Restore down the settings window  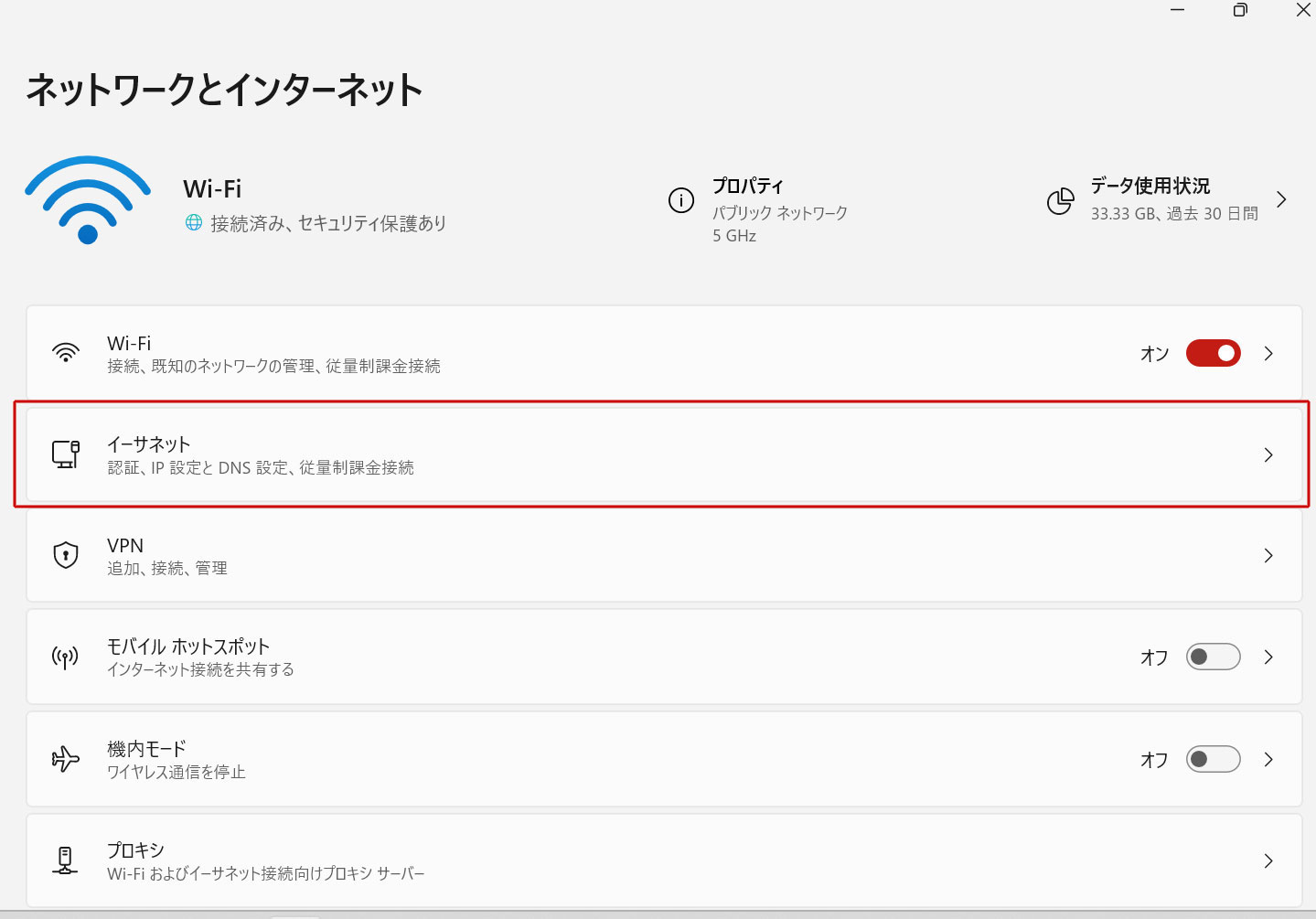coord(1240,10)
